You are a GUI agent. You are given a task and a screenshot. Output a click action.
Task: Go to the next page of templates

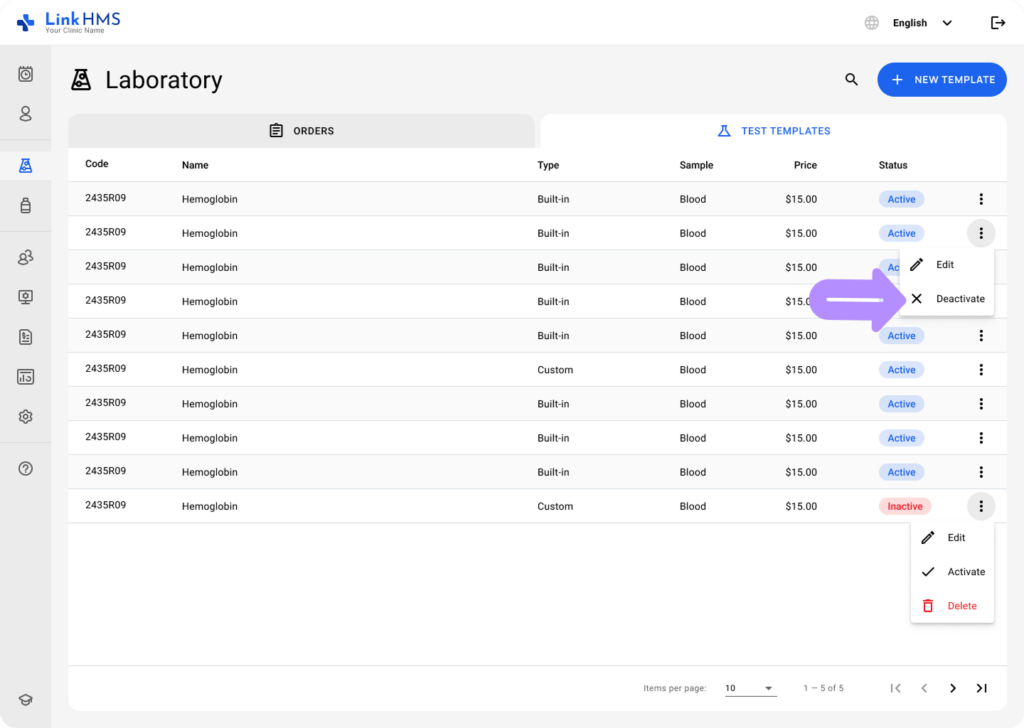953,688
